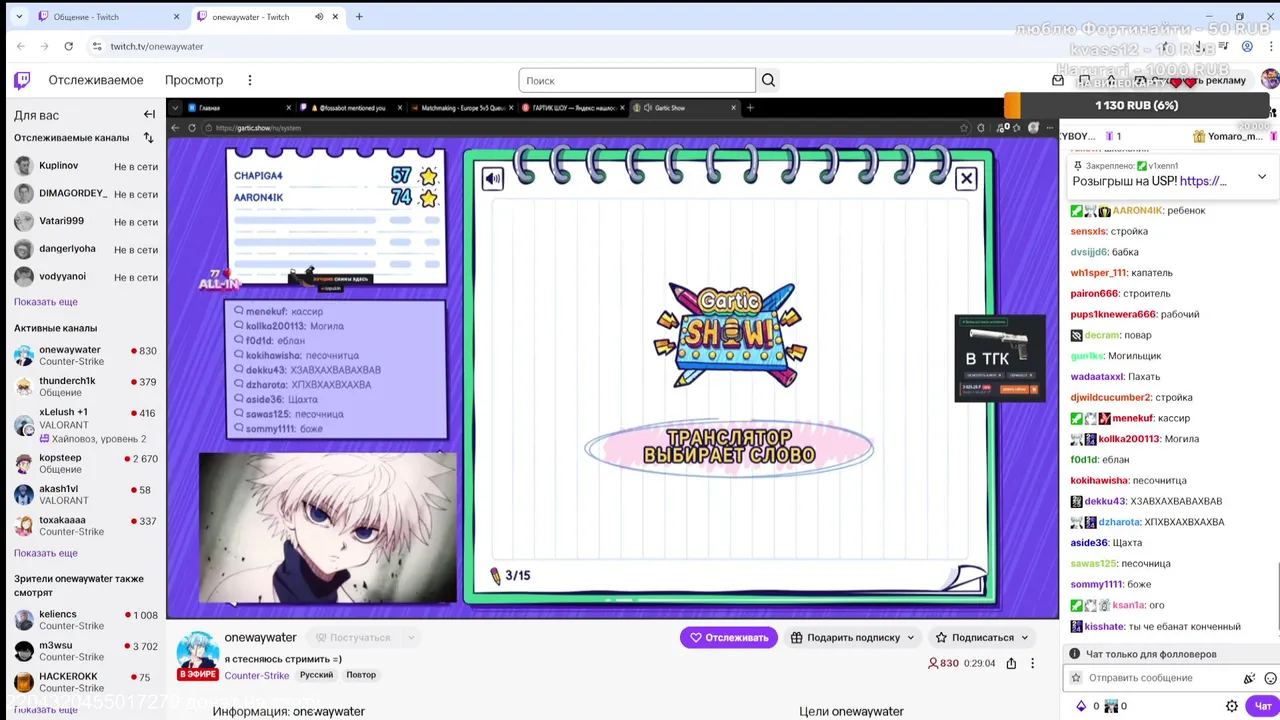Open https link in pinned message
The image size is (1280, 720).
click(1203, 181)
